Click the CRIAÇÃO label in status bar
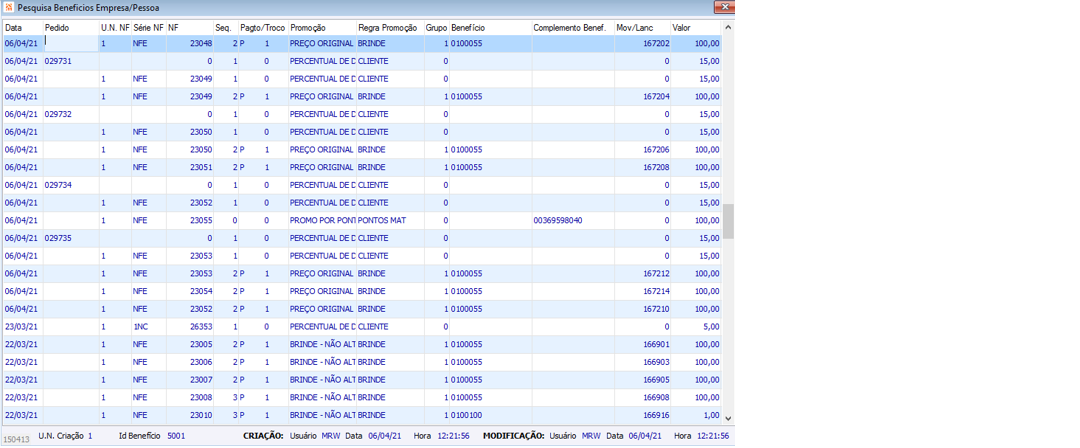1080x448 pixels. [x=263, y=436]
